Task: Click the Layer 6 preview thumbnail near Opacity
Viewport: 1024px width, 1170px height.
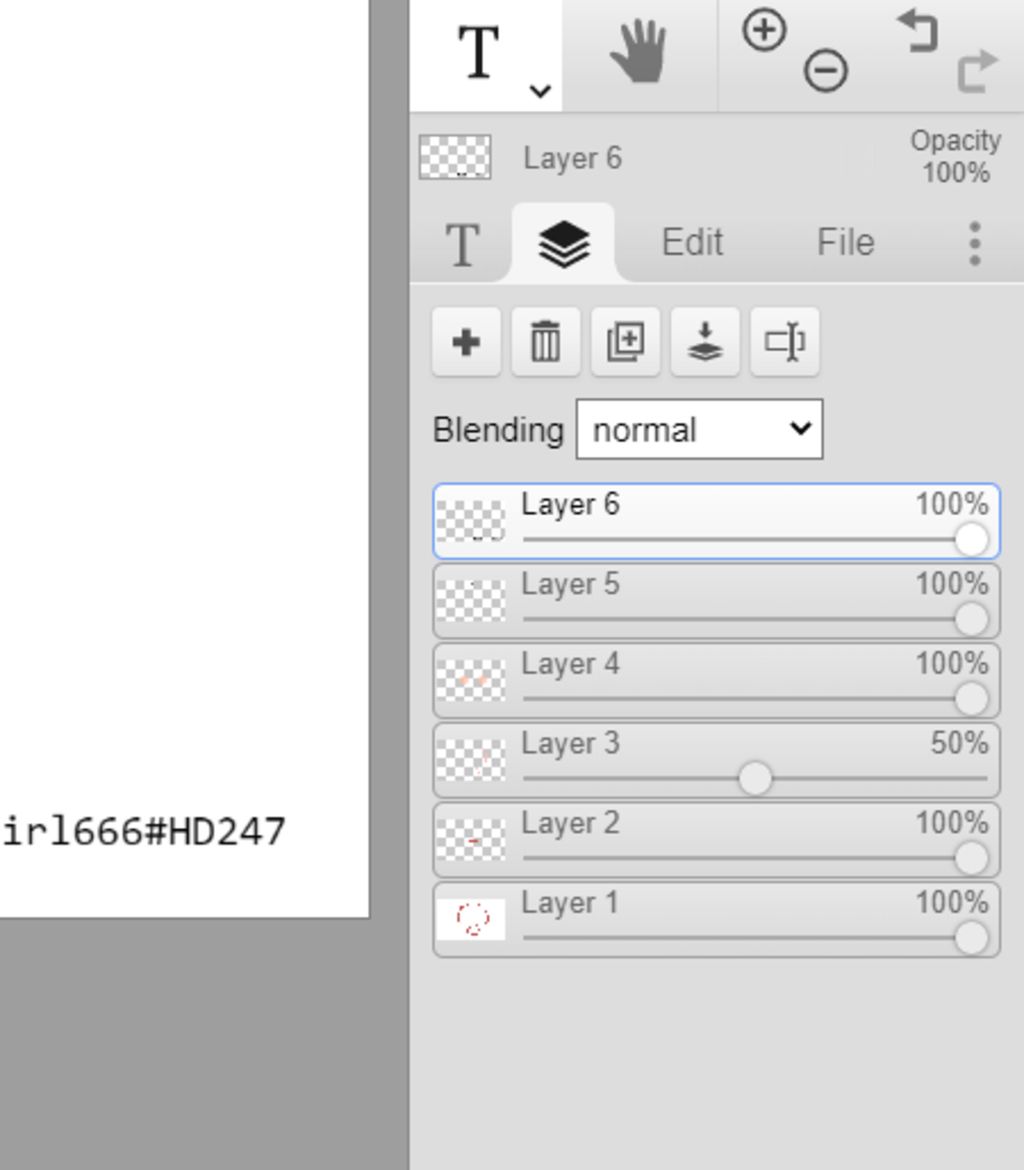Action: tap(455, 157)
